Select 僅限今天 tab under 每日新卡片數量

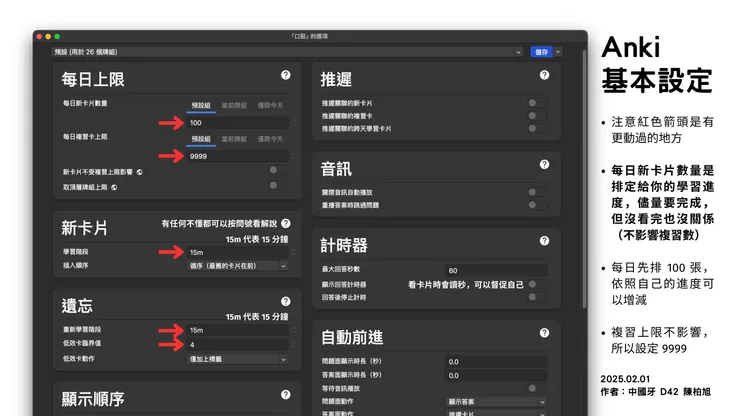270,105
